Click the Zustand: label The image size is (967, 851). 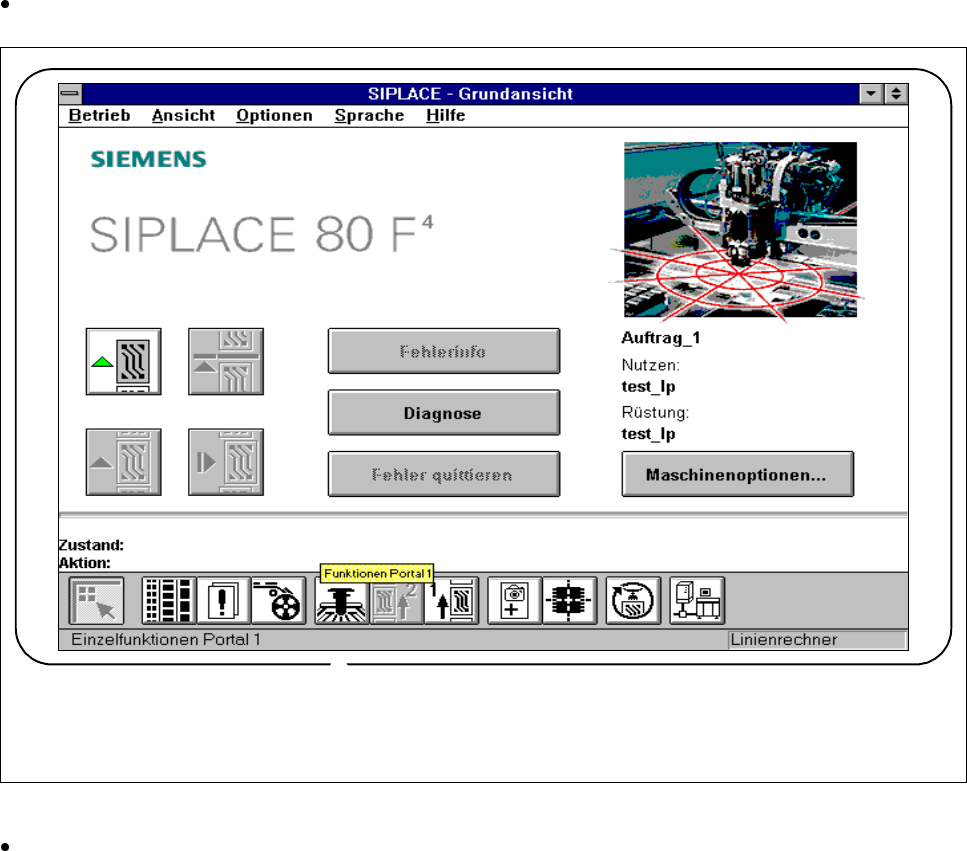(x=91, y=545)
